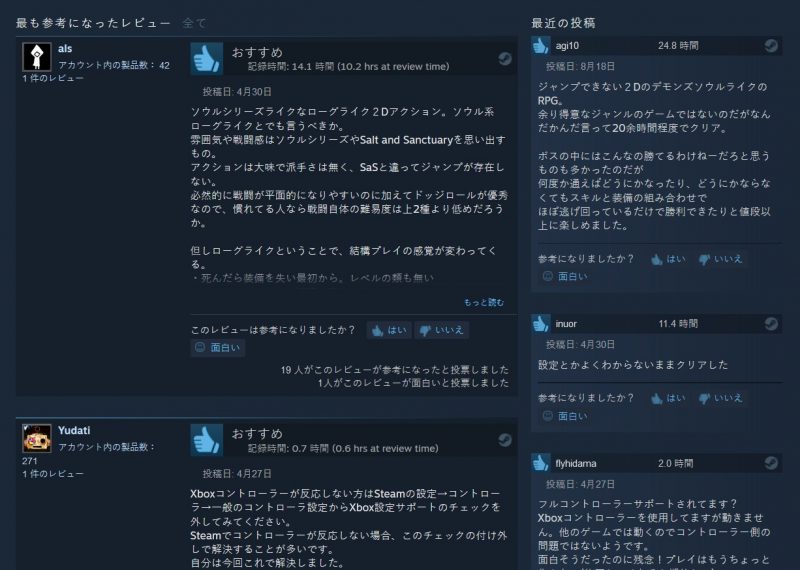Open the Yudati user profile link
This screenshot has width=800, height=570.
tap(74, 430)
